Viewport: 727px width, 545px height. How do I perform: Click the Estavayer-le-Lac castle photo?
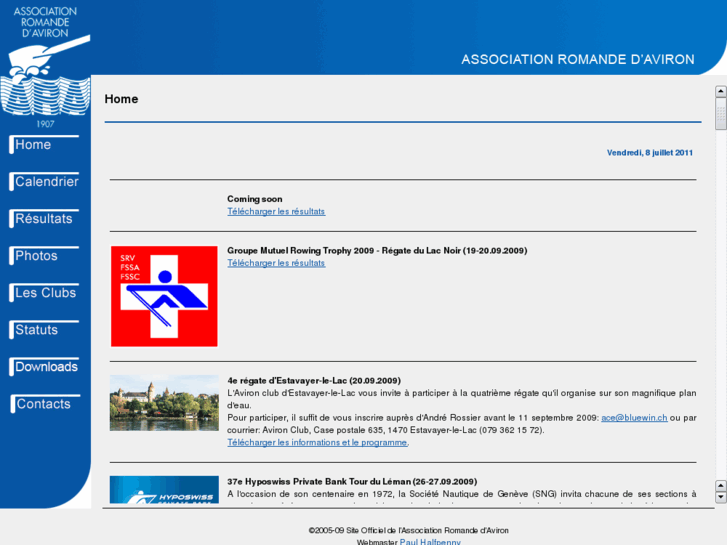(x=164, y=403)
